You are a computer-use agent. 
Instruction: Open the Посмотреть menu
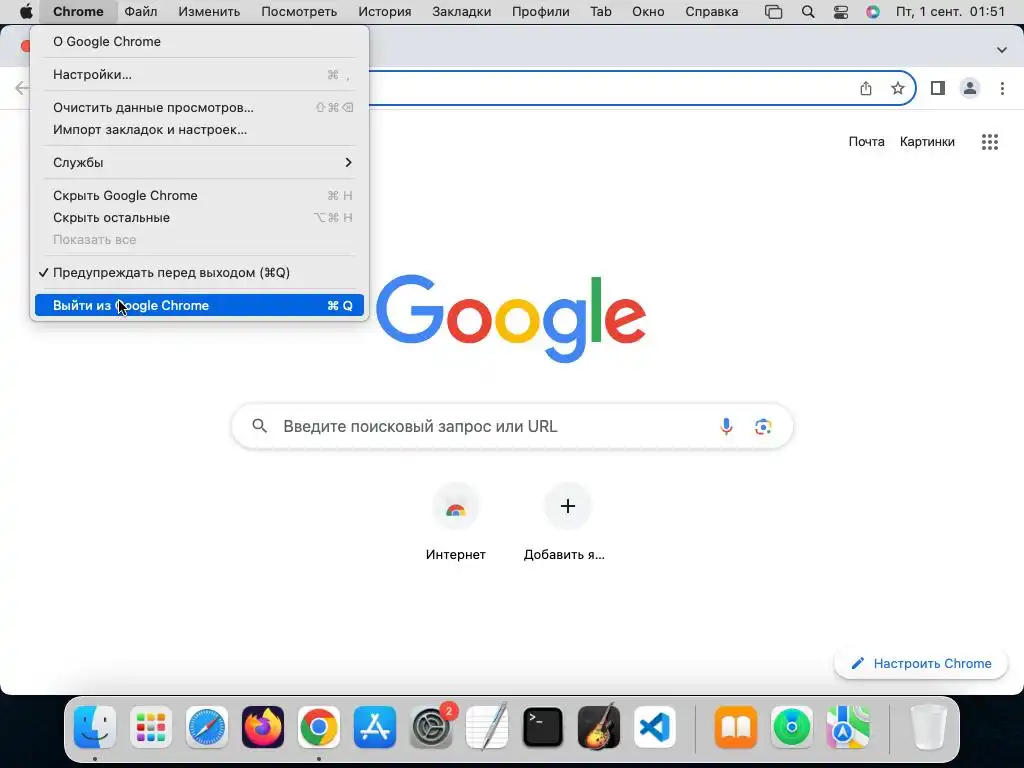coord(299,12)
